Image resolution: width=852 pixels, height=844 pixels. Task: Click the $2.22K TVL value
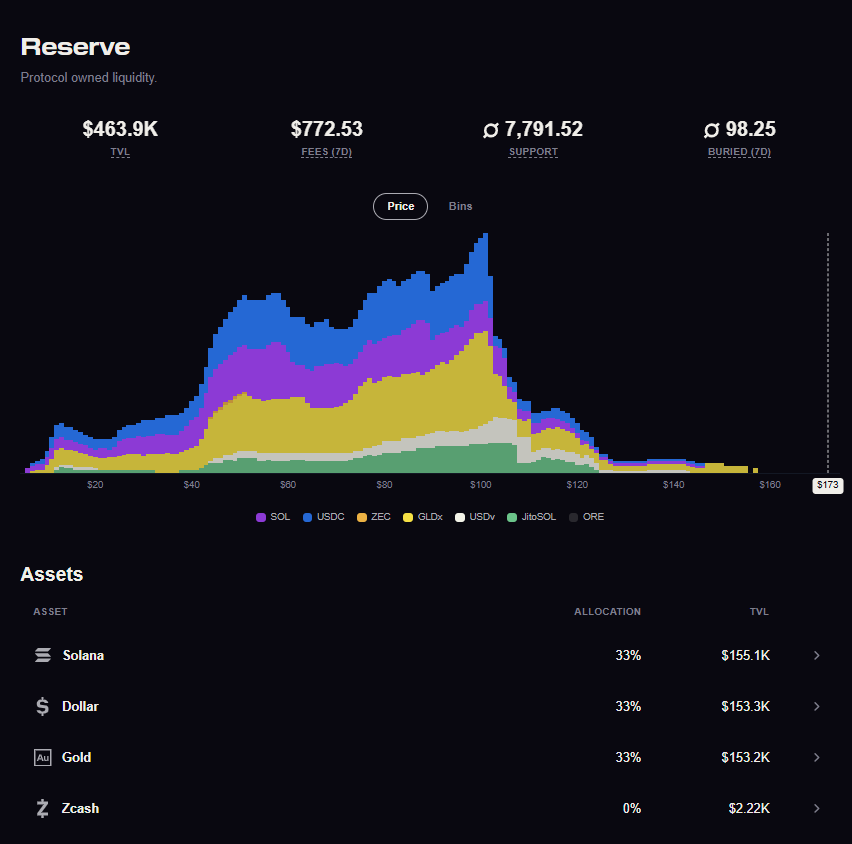(x=749, y=809)
